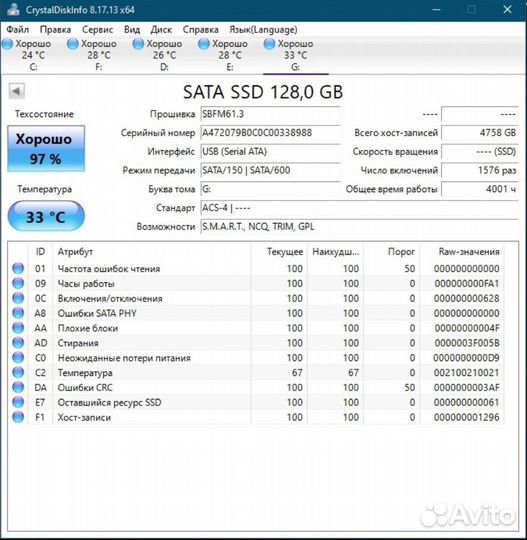Select the Плохие блоки attribute text
This screenshot has height=540, width=527.
pos(88,328)
